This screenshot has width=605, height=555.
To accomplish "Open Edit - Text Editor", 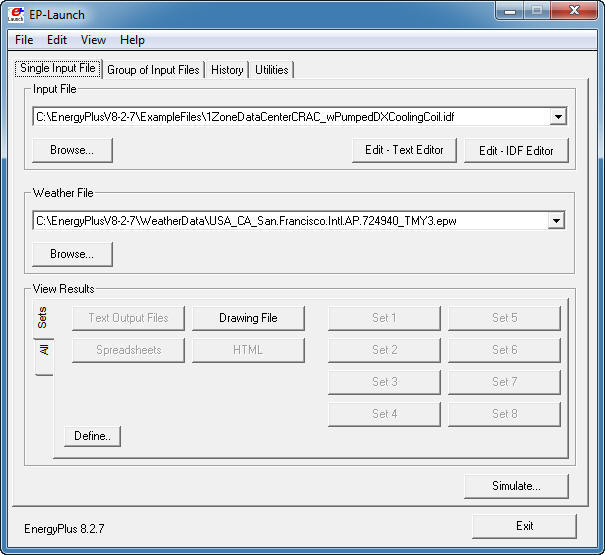I will 404,150.
